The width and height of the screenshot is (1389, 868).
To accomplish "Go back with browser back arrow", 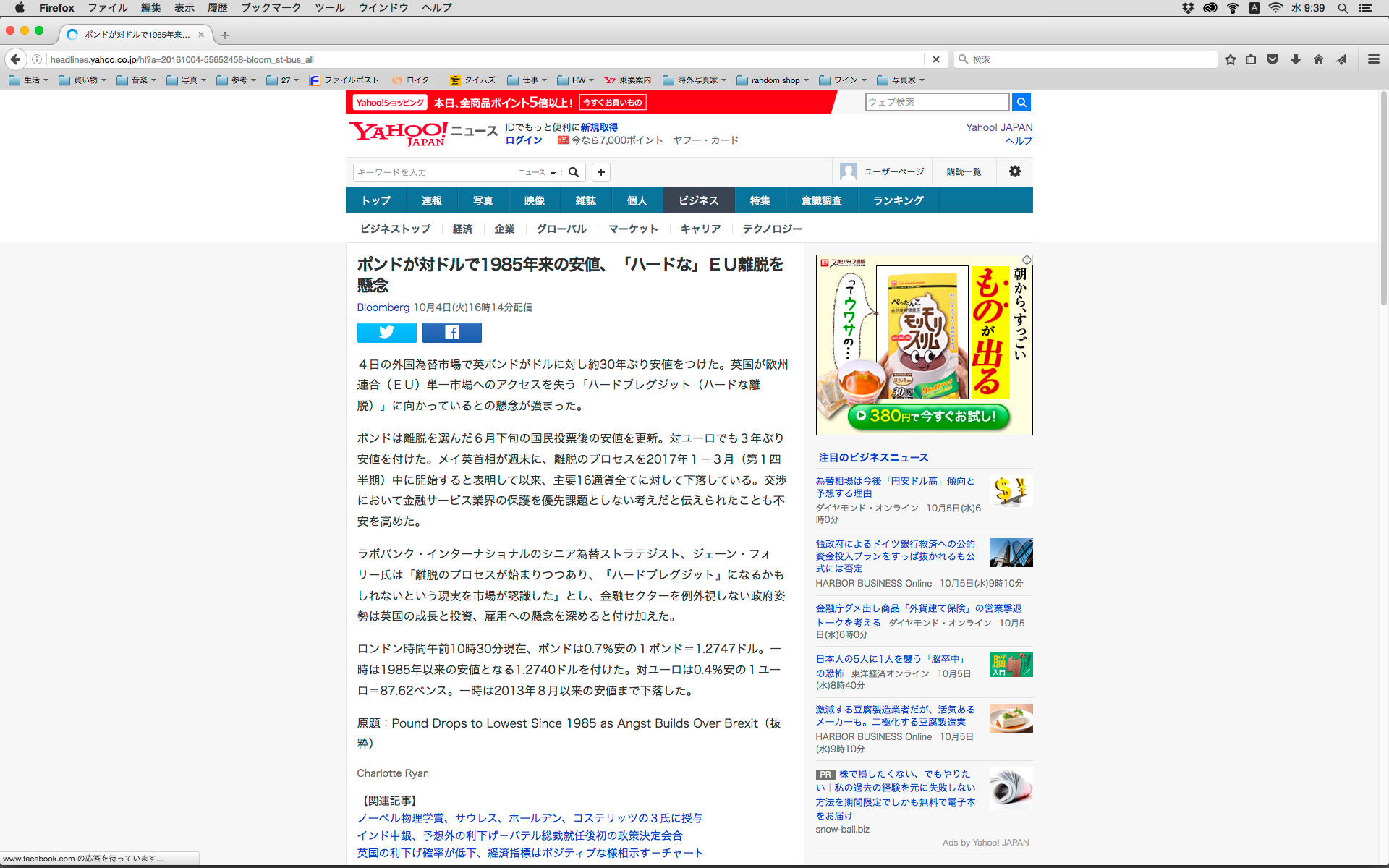I will point(15,59).
